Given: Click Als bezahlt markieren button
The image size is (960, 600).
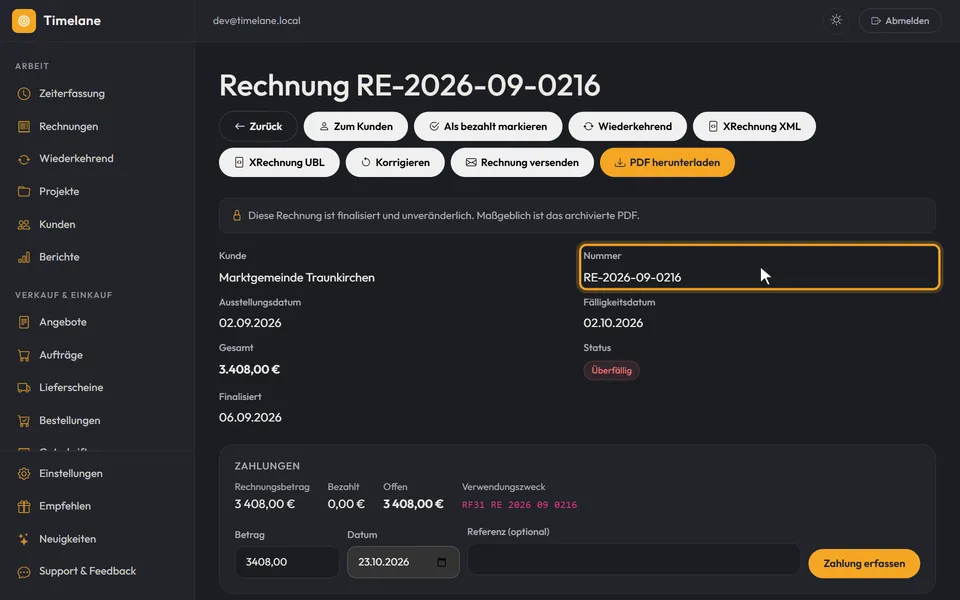Looking at the screenshot, I should click(x=488, y=127).
